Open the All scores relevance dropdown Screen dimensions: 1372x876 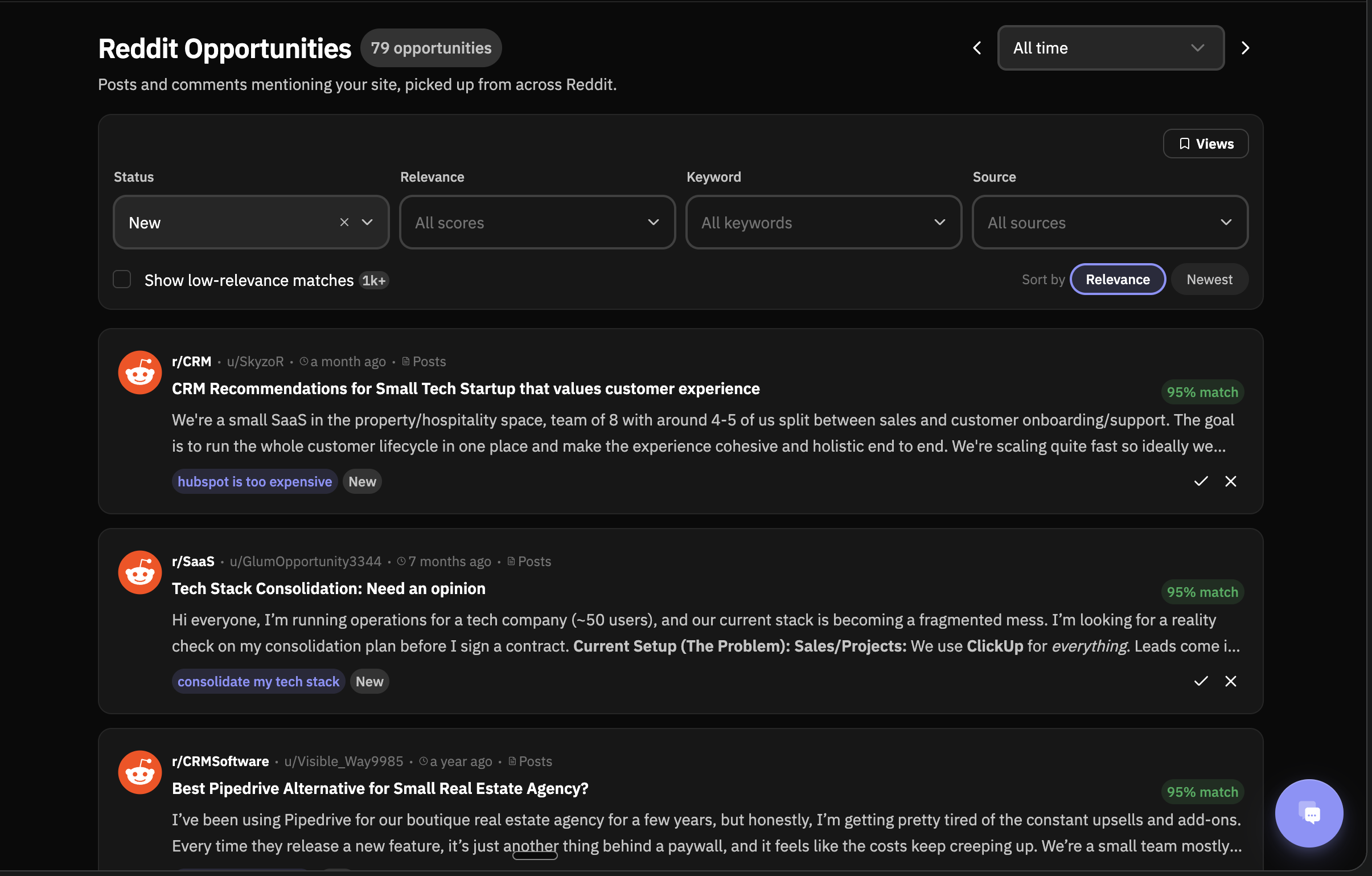537,222
